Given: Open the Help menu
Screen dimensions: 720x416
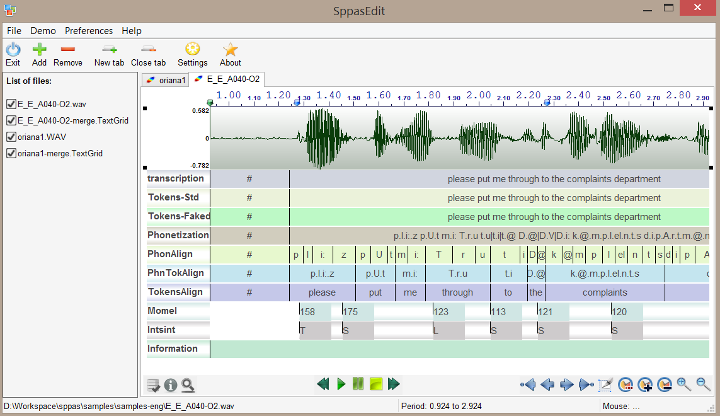Looking at the screenshot, I should pyautogui.click(x=131, y=31).
